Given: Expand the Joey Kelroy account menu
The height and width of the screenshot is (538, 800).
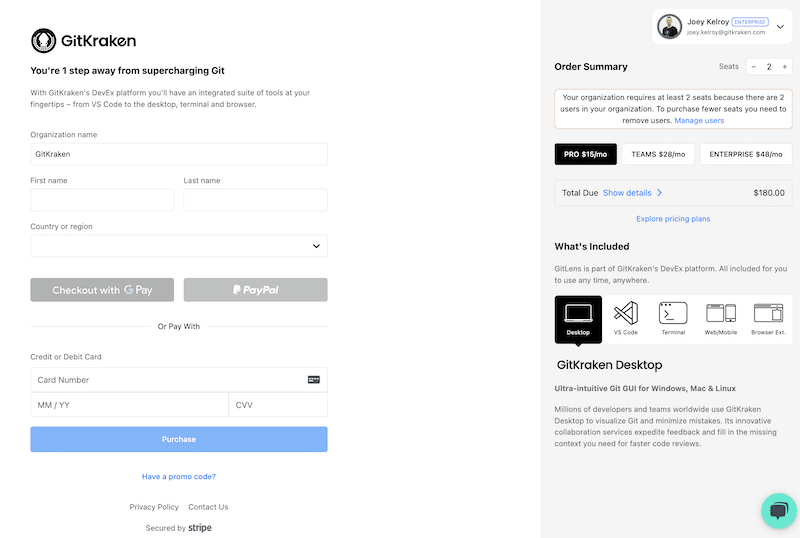Looking at the screenshot, I should coord(780,27).
